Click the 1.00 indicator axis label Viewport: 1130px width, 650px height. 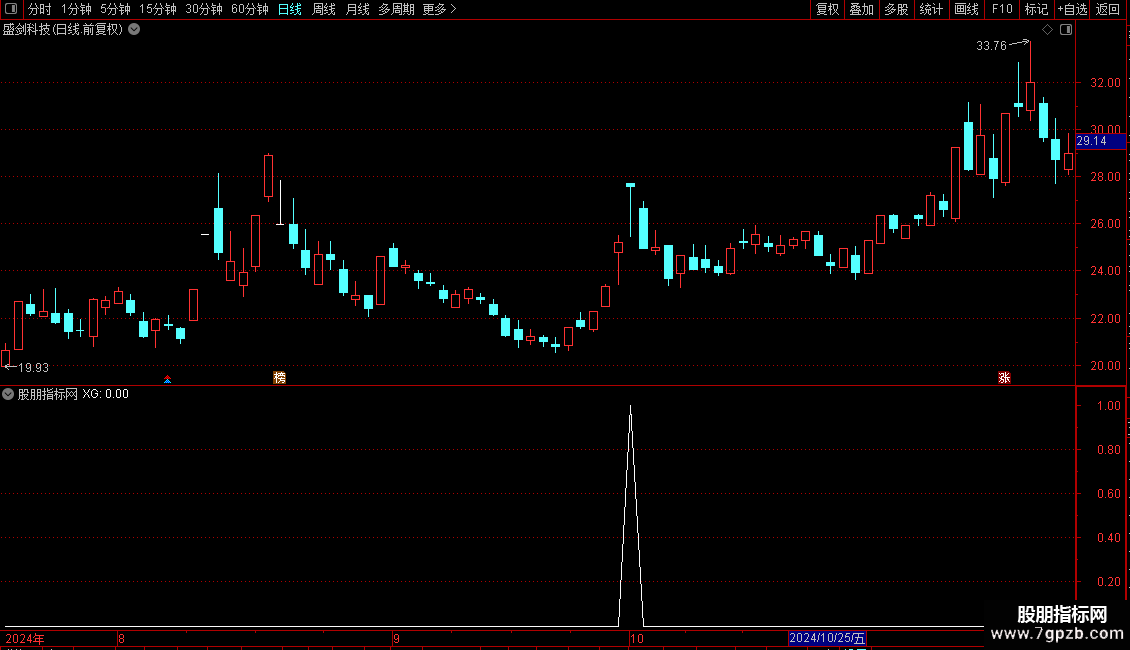(1108, 406)
